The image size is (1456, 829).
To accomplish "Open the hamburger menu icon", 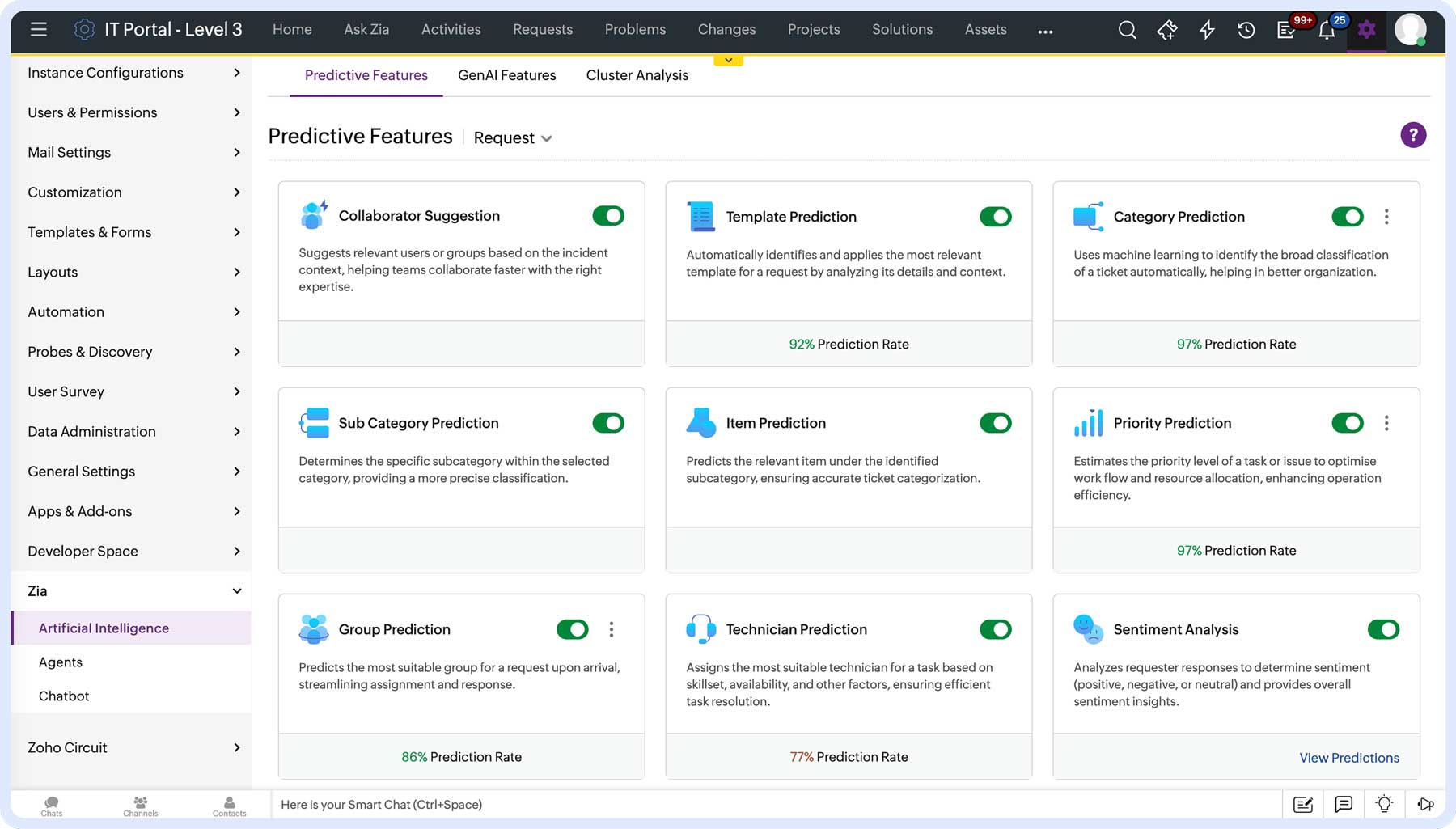I will pos(38,30).
